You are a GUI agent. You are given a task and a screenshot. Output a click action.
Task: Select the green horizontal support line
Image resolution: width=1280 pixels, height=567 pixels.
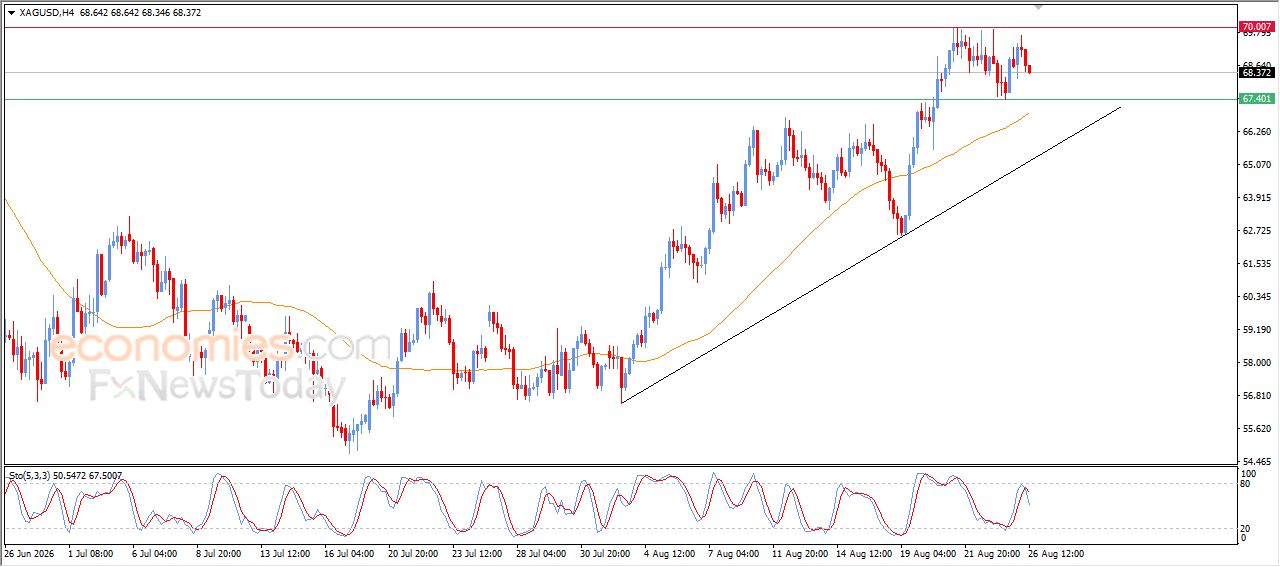[620, 99]
